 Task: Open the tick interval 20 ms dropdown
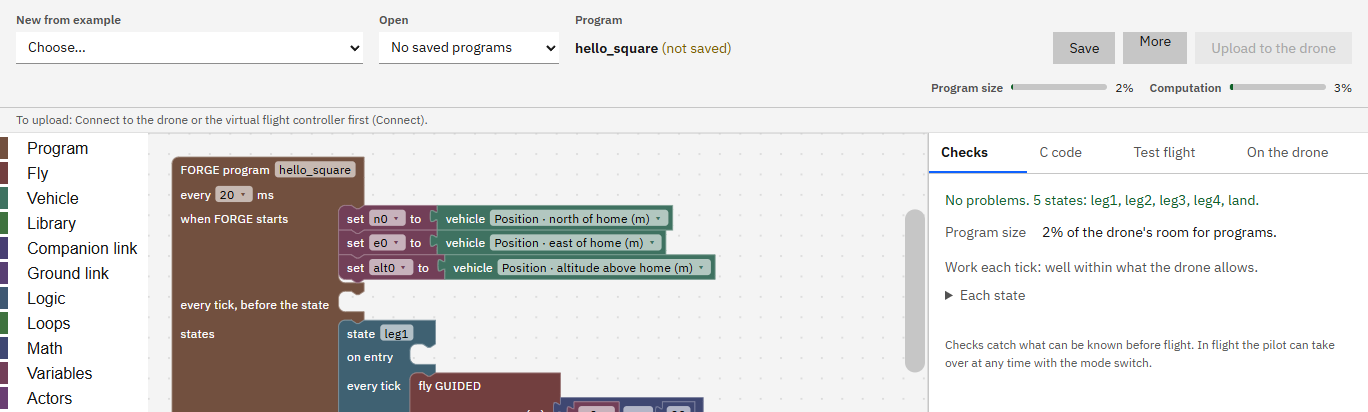(x=233, y=195)
